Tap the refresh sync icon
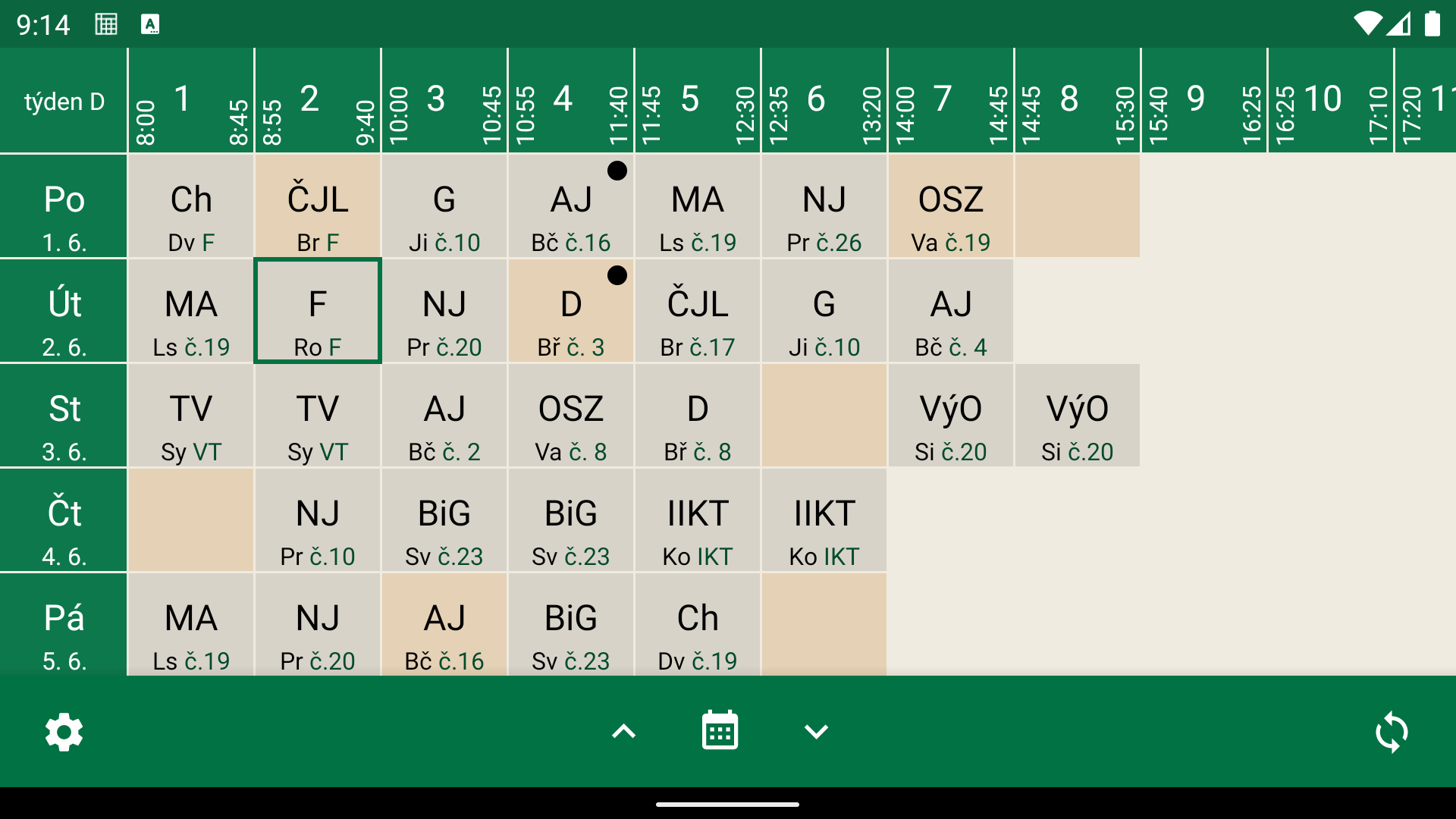 [x=1392, y=732]
